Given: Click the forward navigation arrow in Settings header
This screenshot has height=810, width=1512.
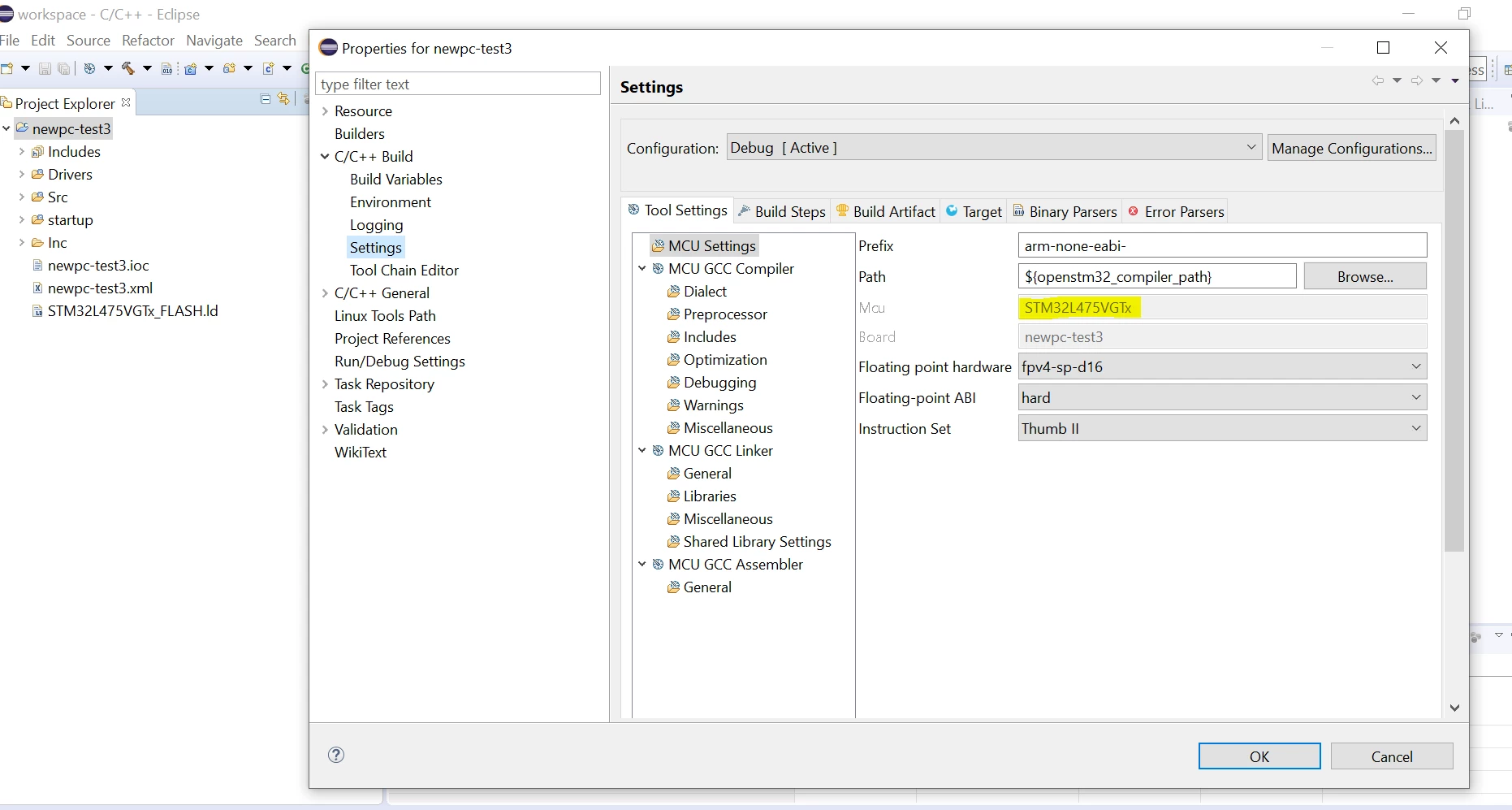Looking at the screenshot, I should (1417, 80).
